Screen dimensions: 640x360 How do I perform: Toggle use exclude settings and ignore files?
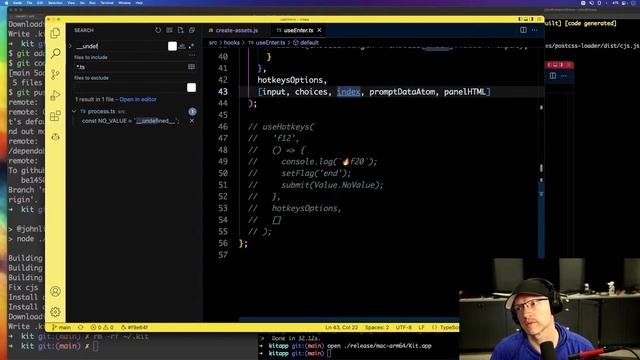point(191,87)
